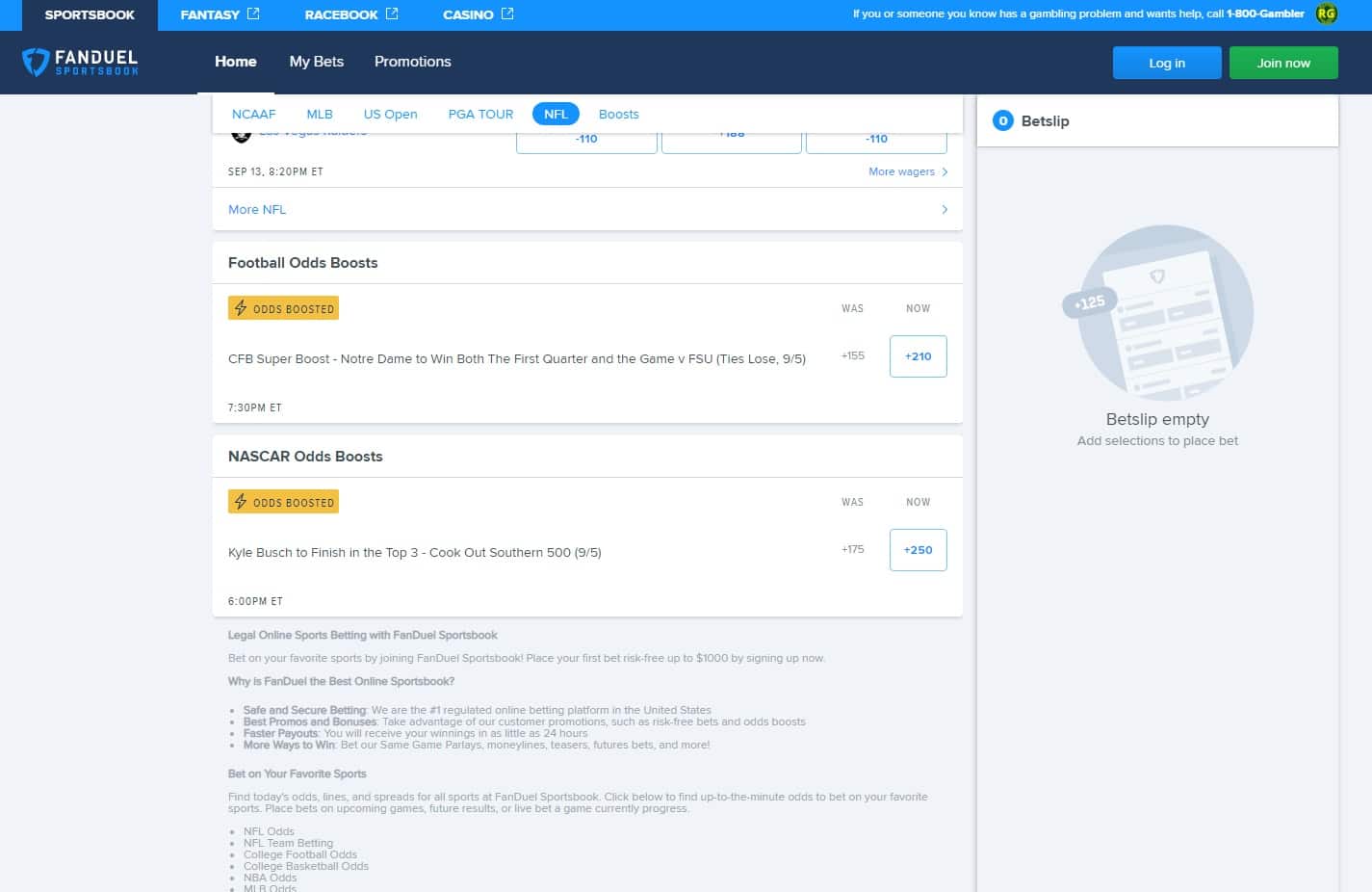Viewport: 1372px width, 892px height.
Task: Expand the More wagers chevron
Action: click(x=945, y=171)
